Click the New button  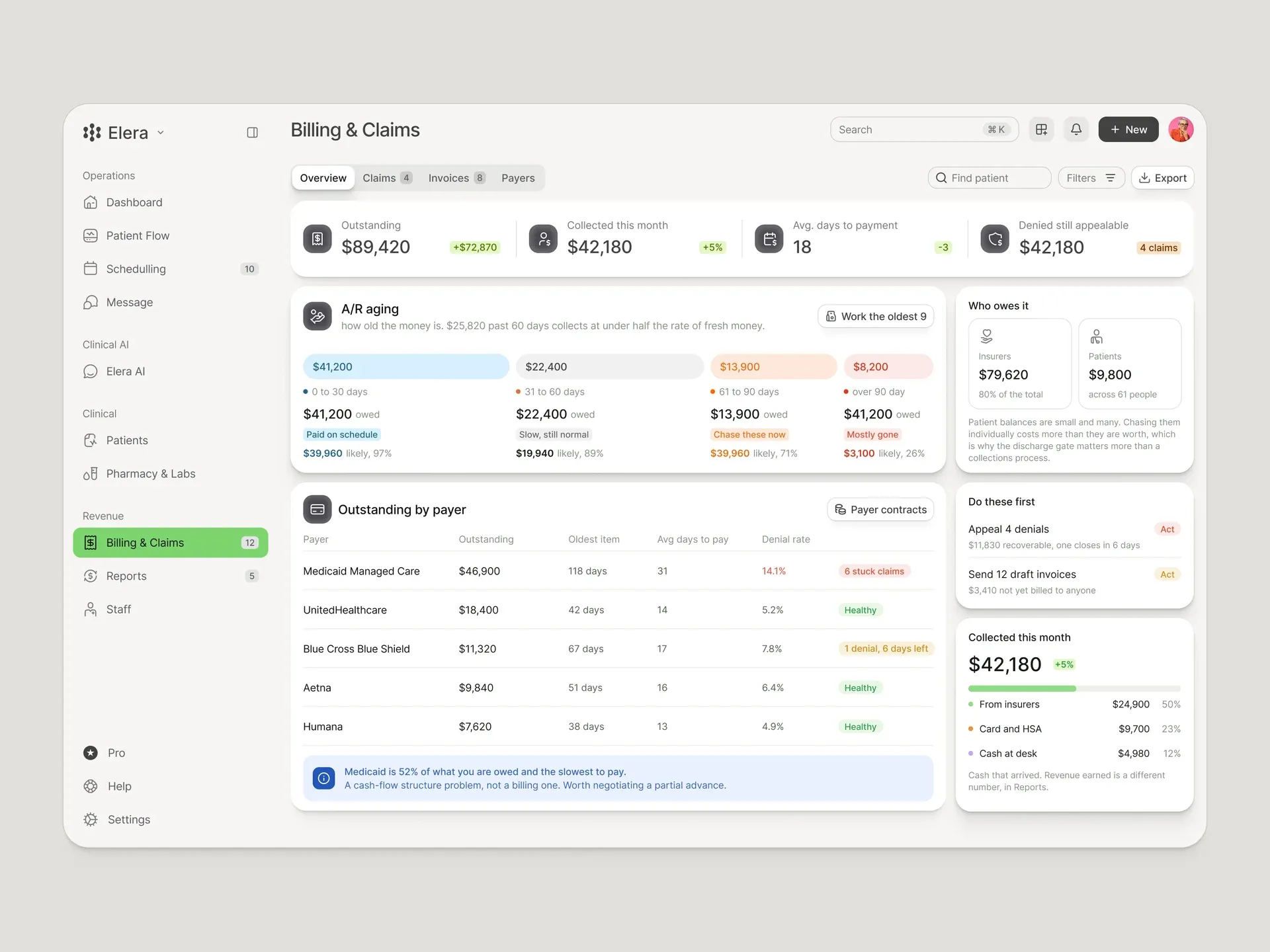pyautogui.click(x=1128, y=130)
